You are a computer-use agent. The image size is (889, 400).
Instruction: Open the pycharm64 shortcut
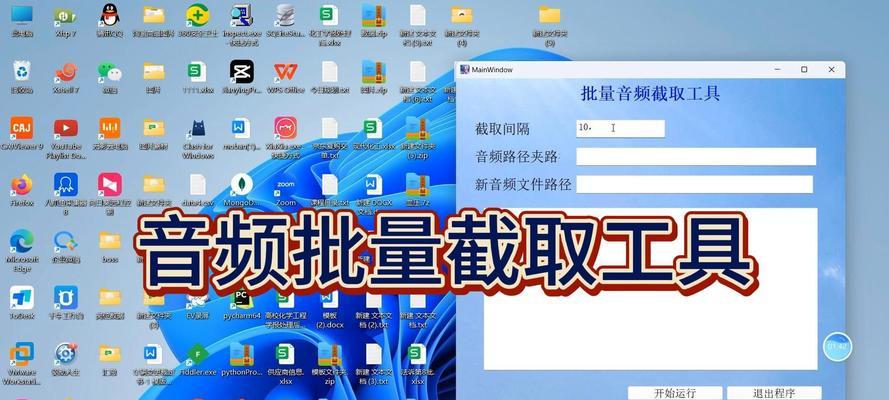click(242, 299)
